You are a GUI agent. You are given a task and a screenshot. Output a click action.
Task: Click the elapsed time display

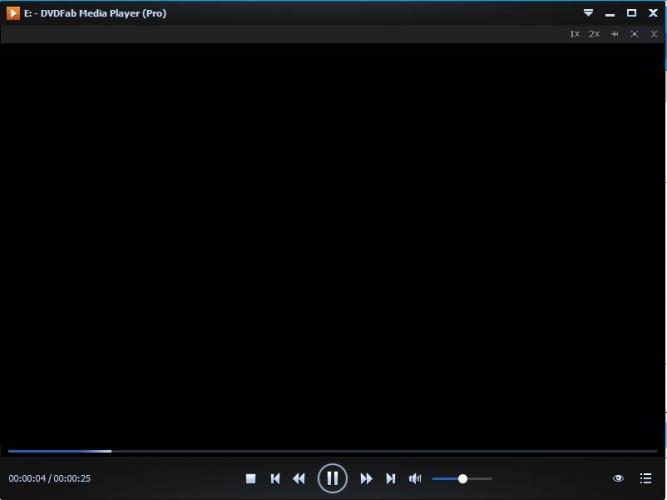pos(27,479)
